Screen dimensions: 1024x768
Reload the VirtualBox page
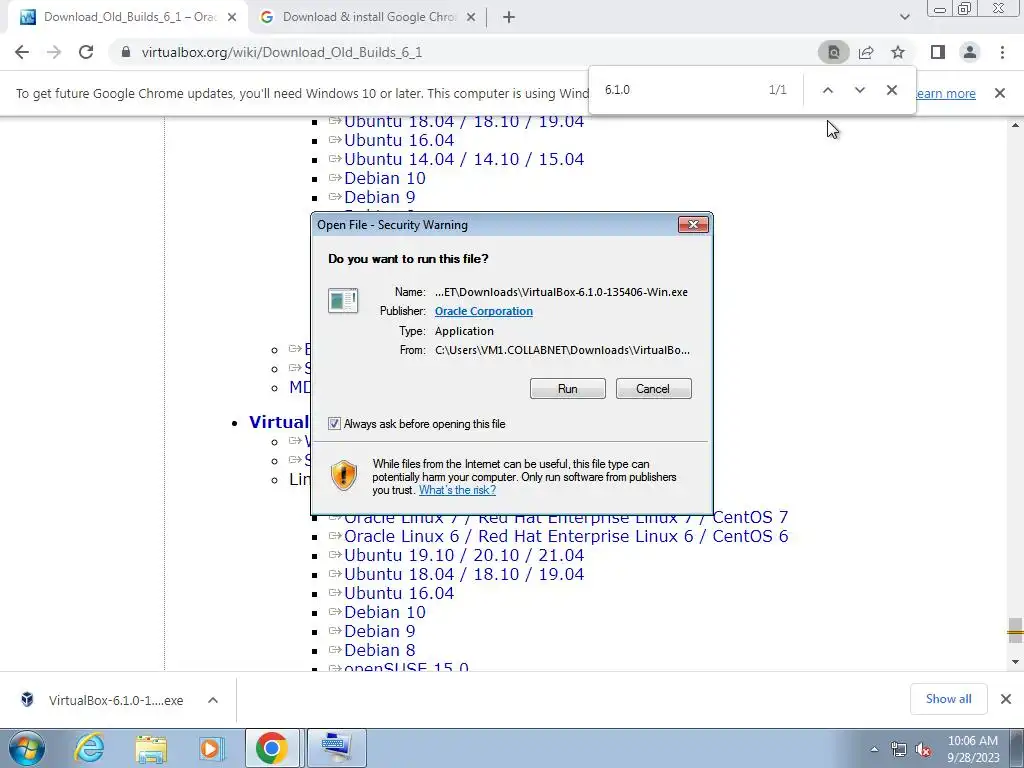pyautogui.click(x=86, y=52)
